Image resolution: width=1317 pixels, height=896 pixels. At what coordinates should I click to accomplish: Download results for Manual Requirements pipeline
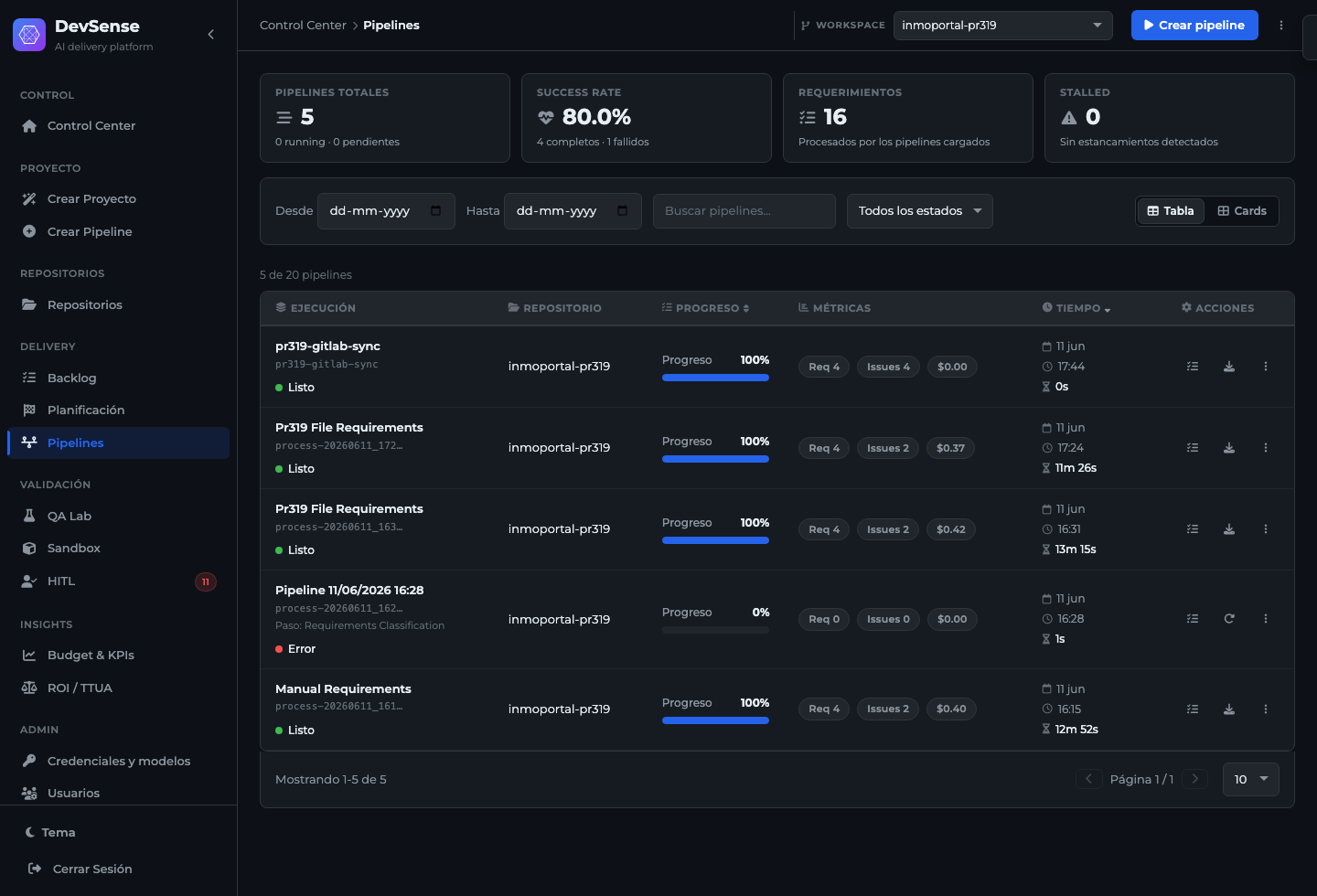coord(1229,709)
